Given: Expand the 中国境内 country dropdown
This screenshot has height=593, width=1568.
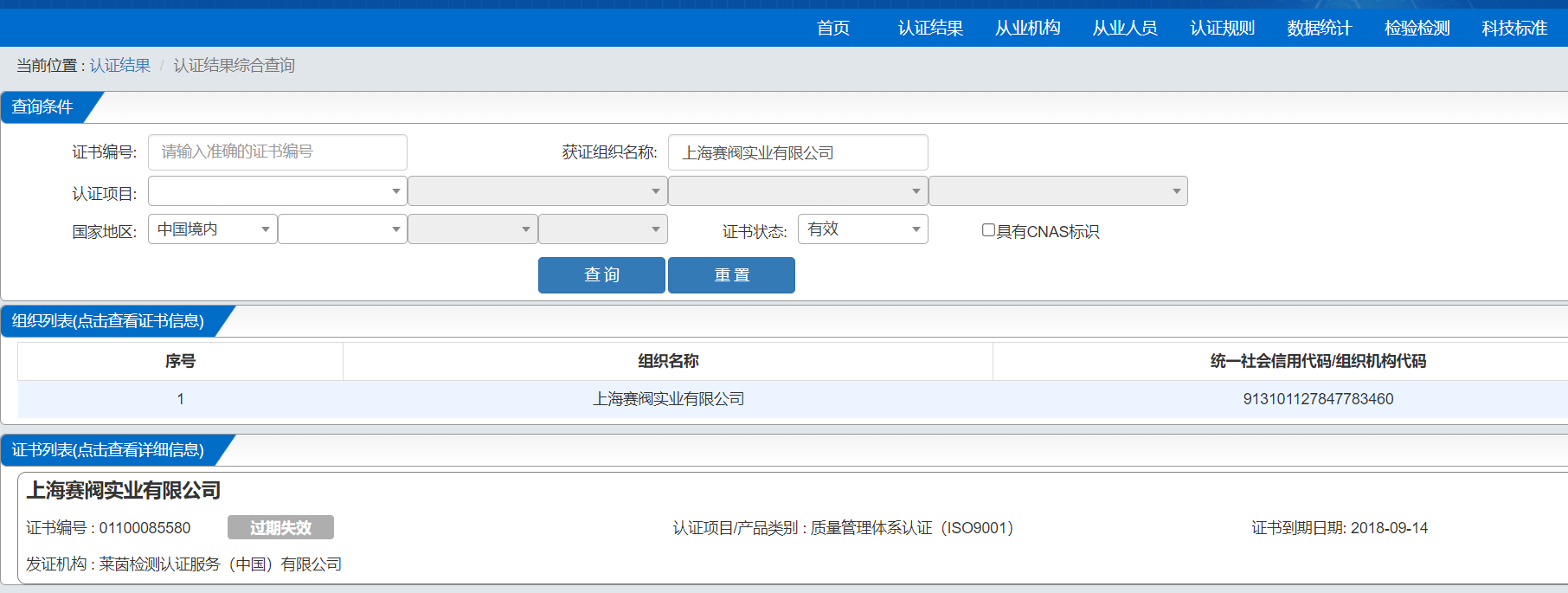Looking at the screenshot, I should 213,229.
